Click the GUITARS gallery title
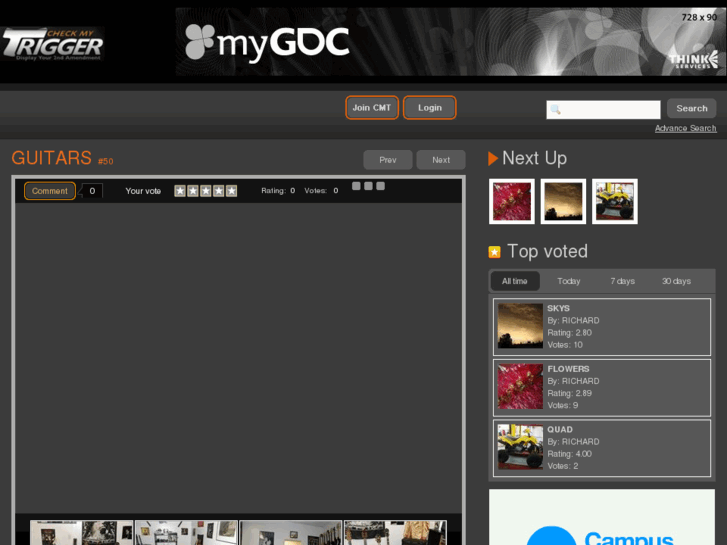 point(51,158)
